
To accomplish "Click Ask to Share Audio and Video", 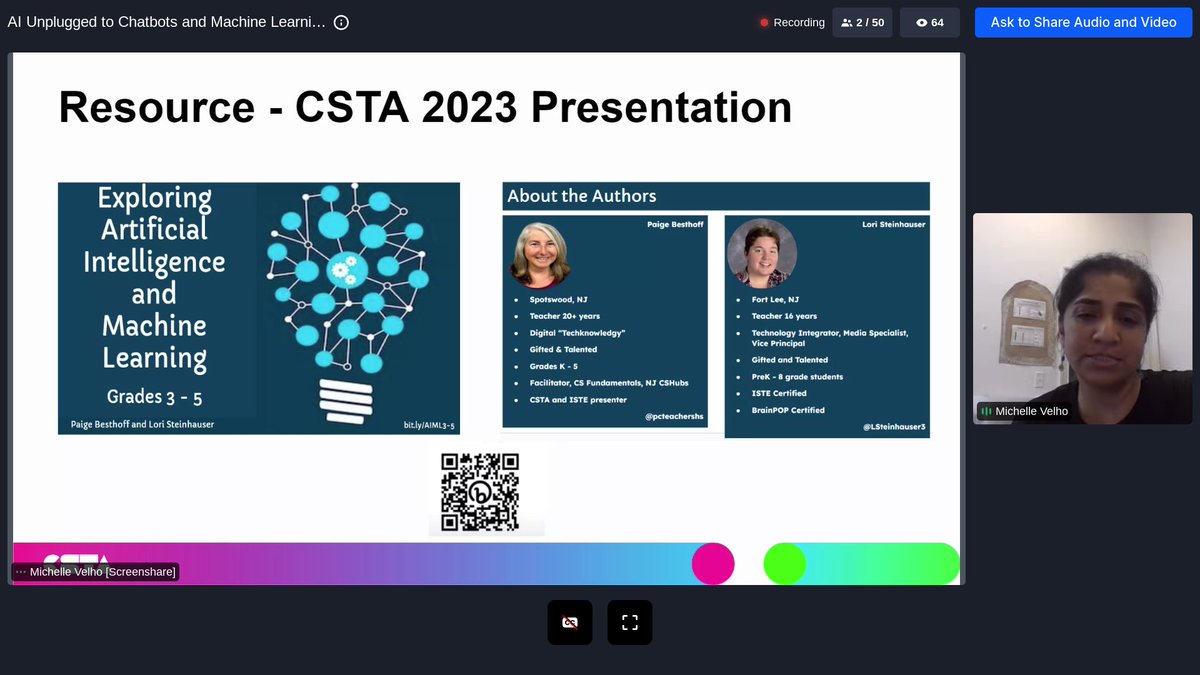I will click(x=1083, y=22).
